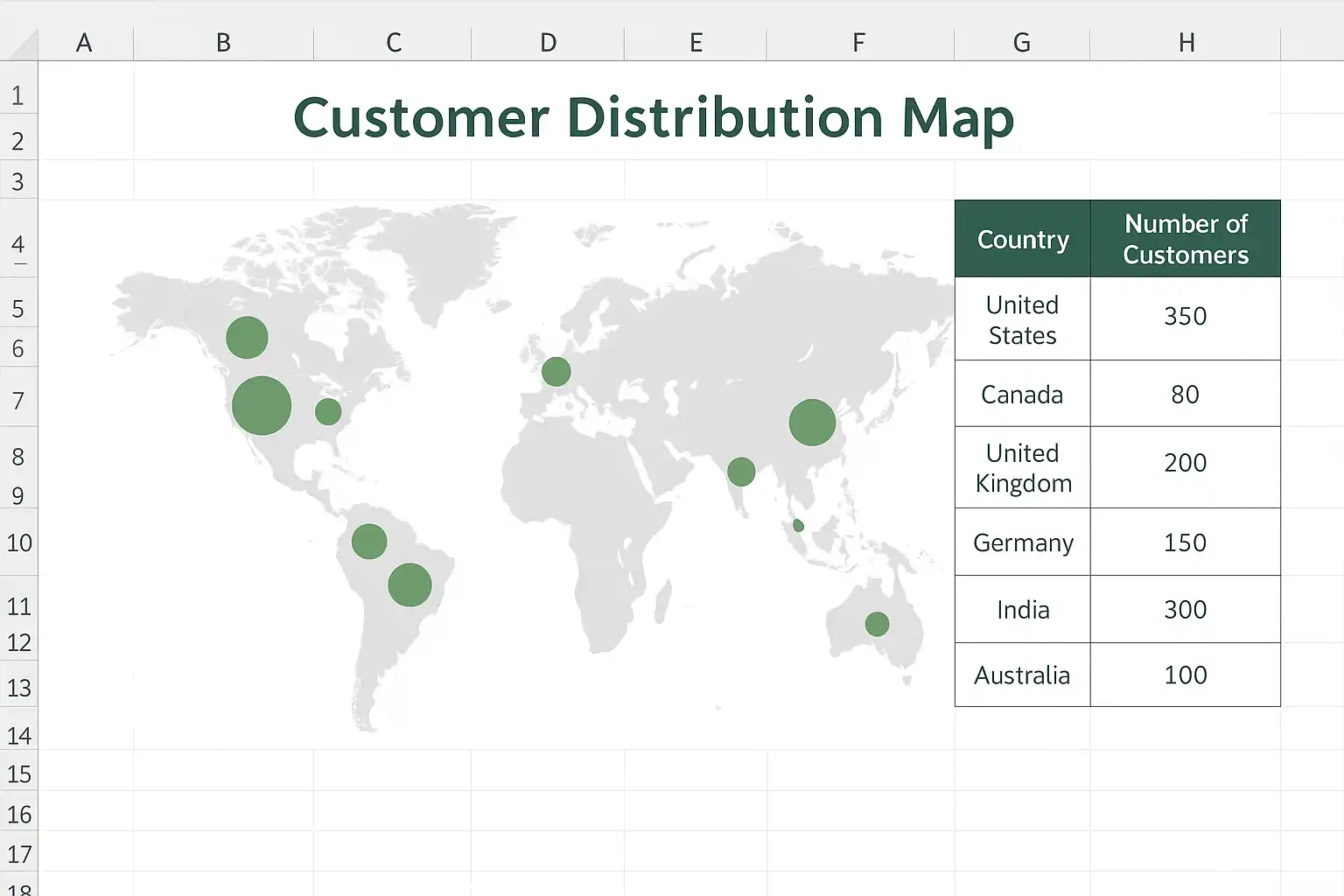The image size is (1344, 896).
Task: Click the small bubble over the eastern United States
Action: (328, 411)
